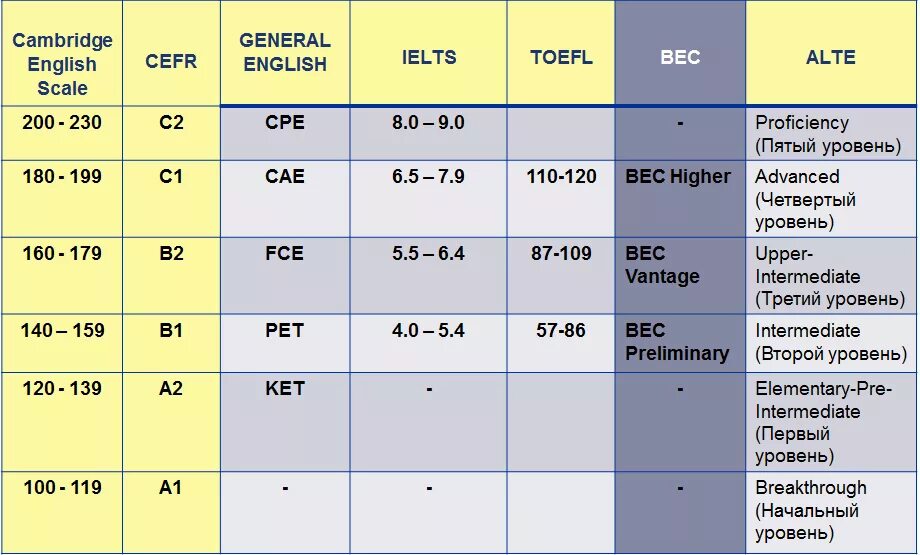This screenshot has width=920, height=555.
Task: Click the ALTE column header
Action: [831, 57]
